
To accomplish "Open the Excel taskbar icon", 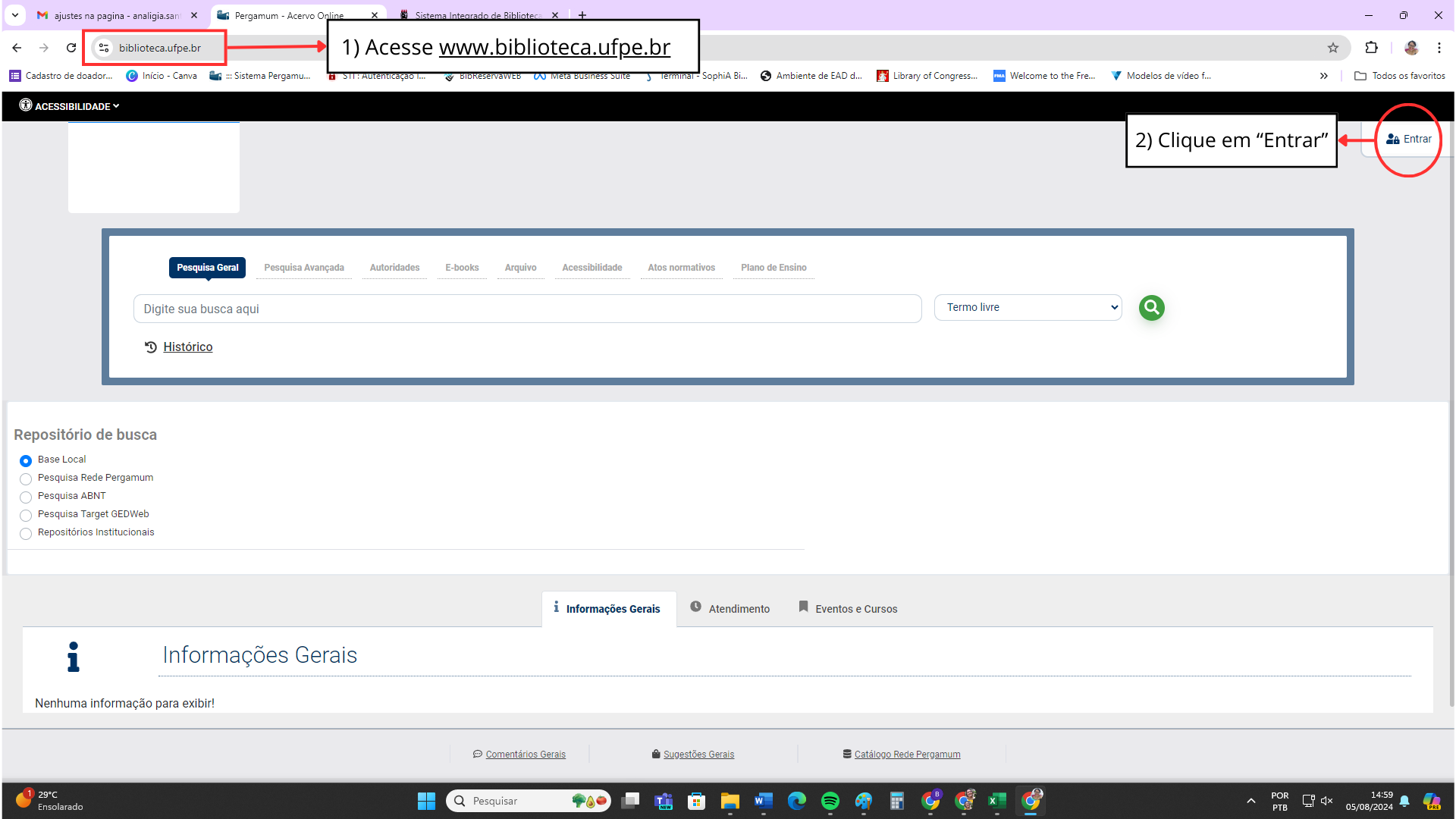I will [996, 801].
